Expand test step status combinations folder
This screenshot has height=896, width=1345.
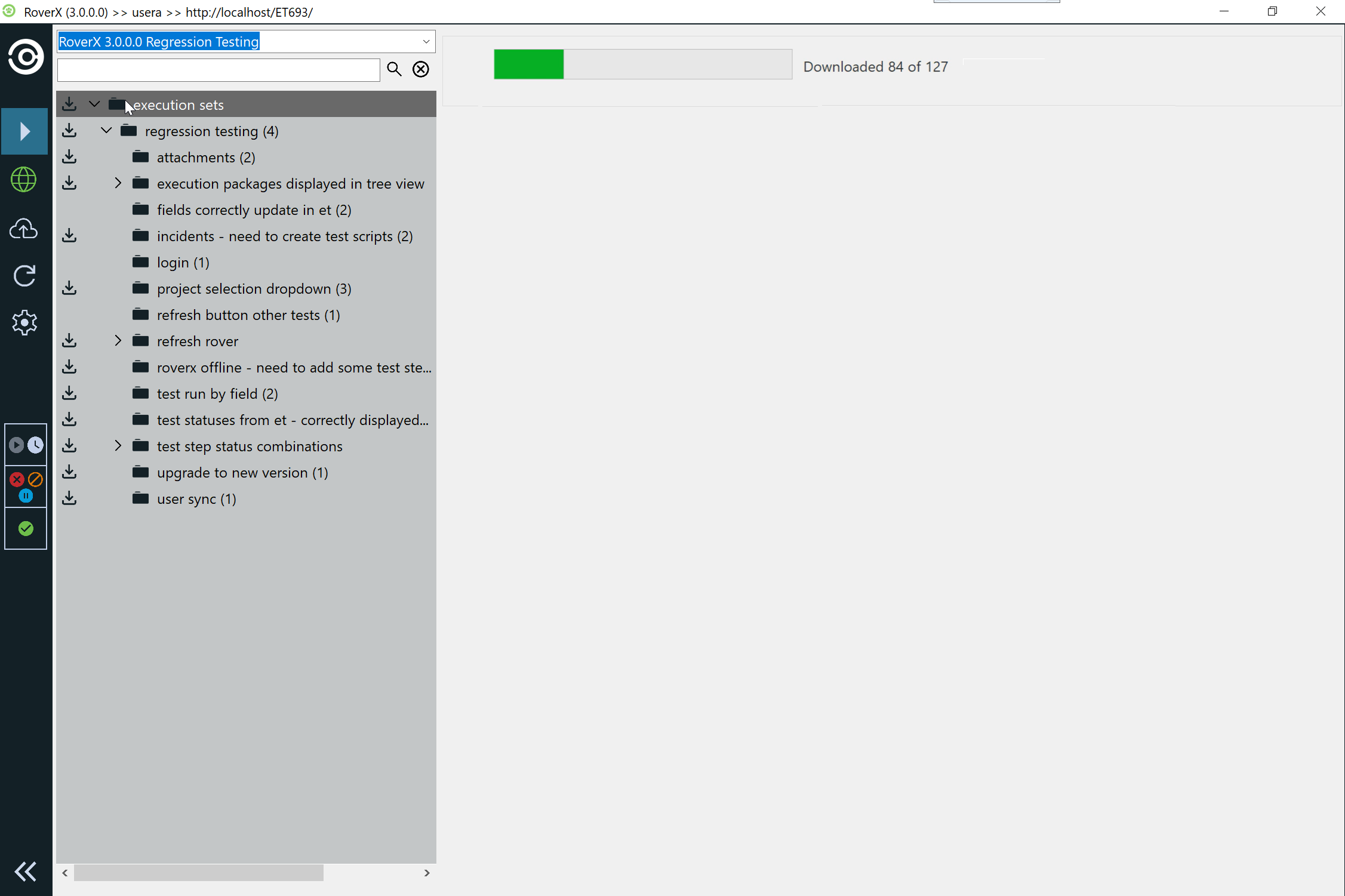[x=118, y=446]
